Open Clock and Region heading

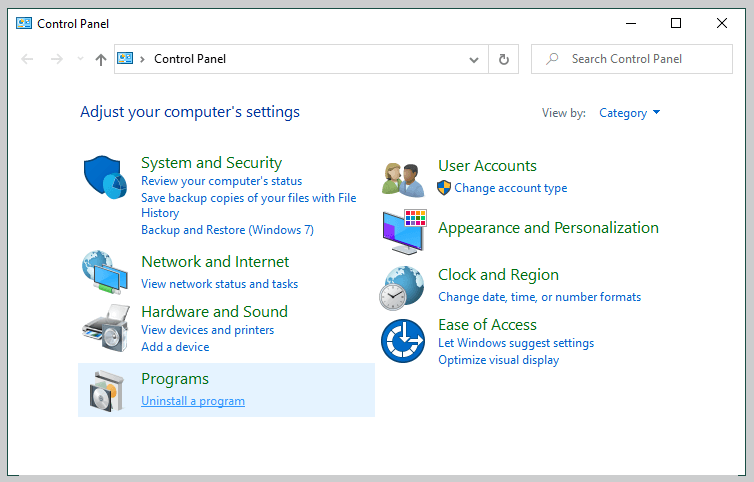tap(498, 275)
